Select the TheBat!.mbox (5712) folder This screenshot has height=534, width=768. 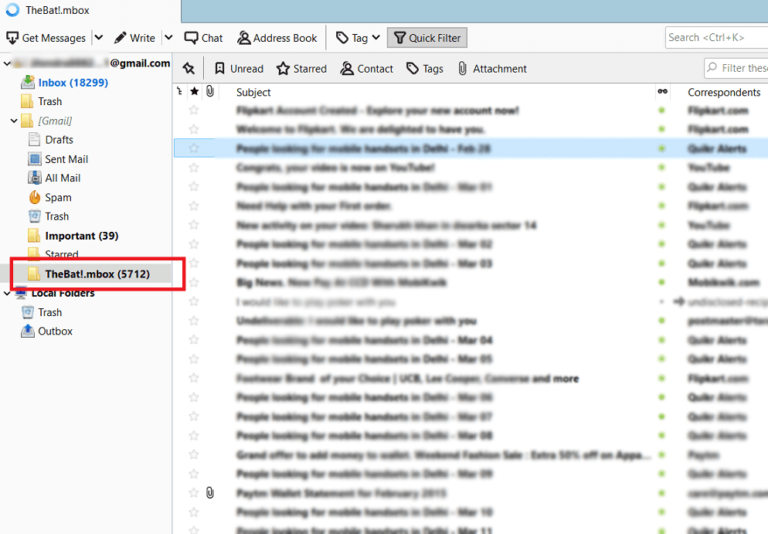tap(97, 274)
